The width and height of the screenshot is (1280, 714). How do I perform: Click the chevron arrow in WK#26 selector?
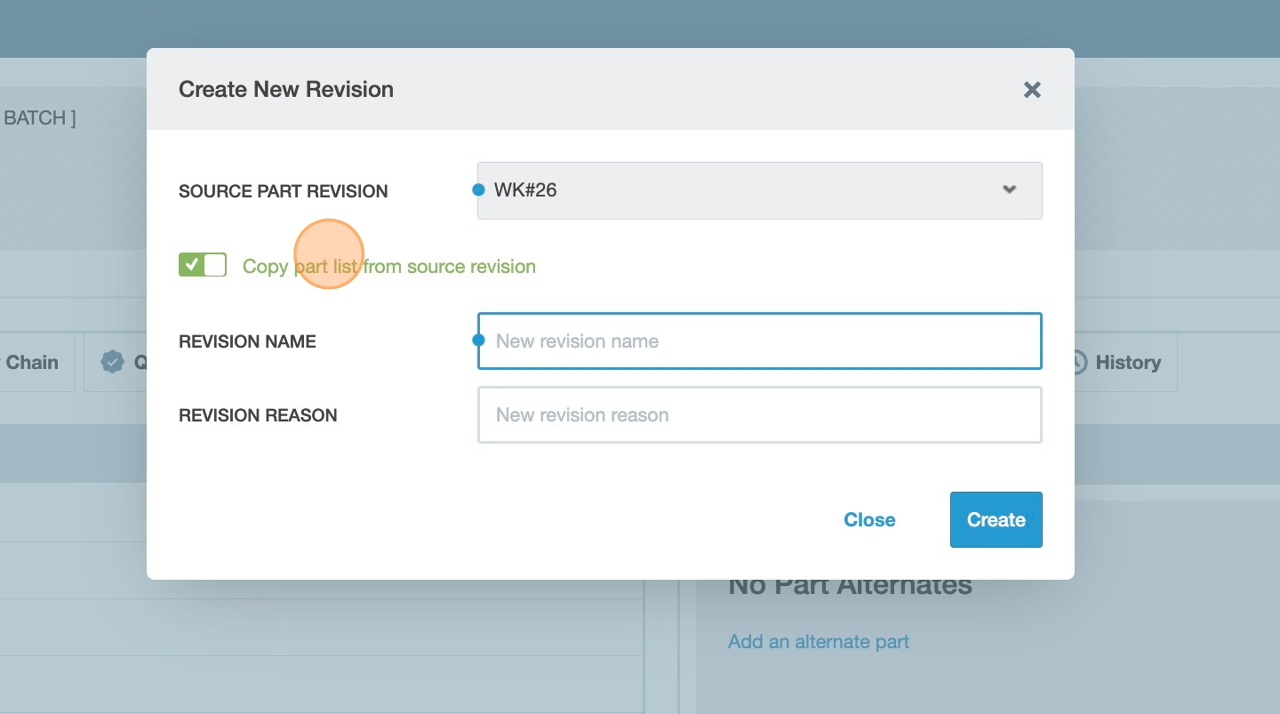(x=1009, y=190)
